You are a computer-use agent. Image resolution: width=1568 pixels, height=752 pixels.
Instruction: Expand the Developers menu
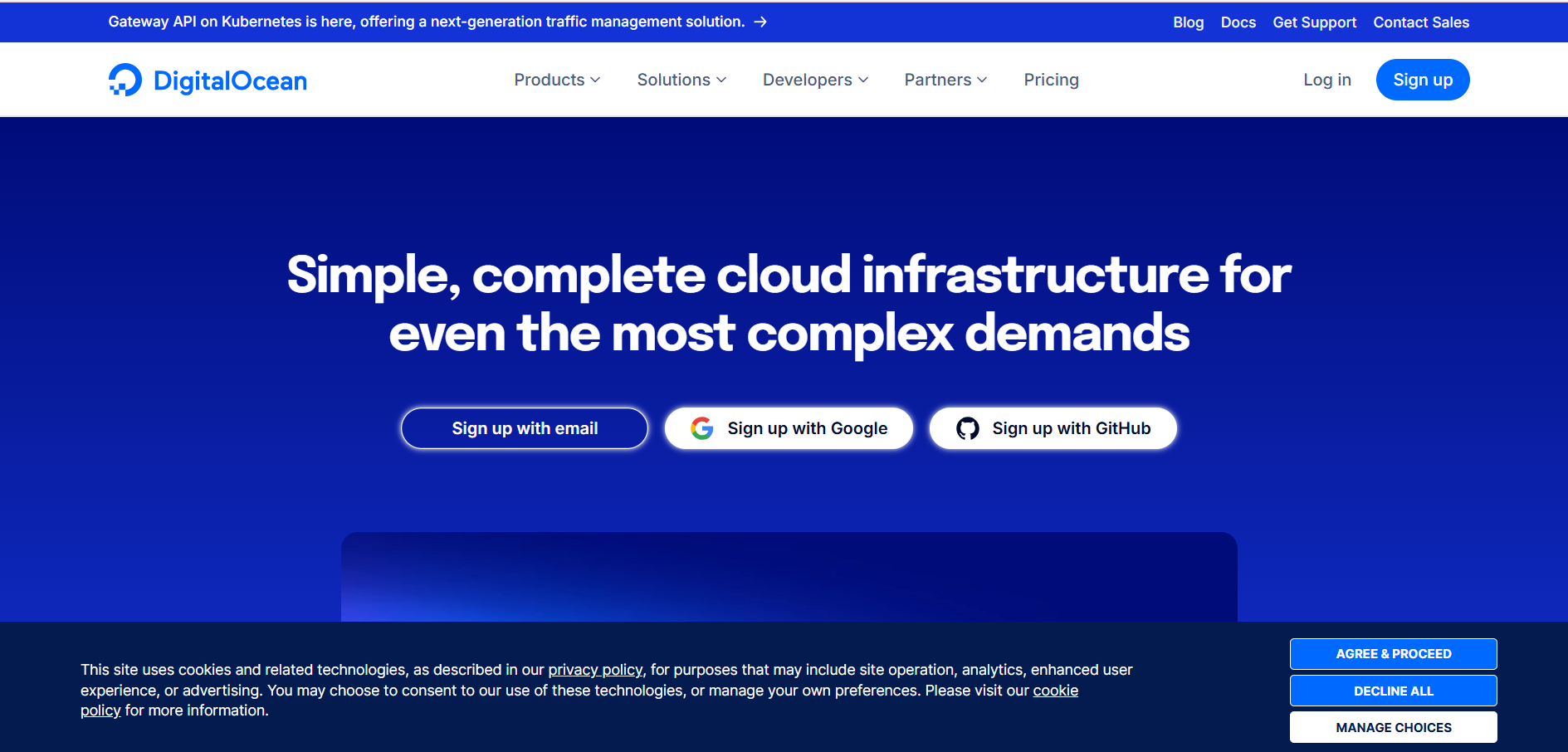pyautogui.click(x=814, y=80)
